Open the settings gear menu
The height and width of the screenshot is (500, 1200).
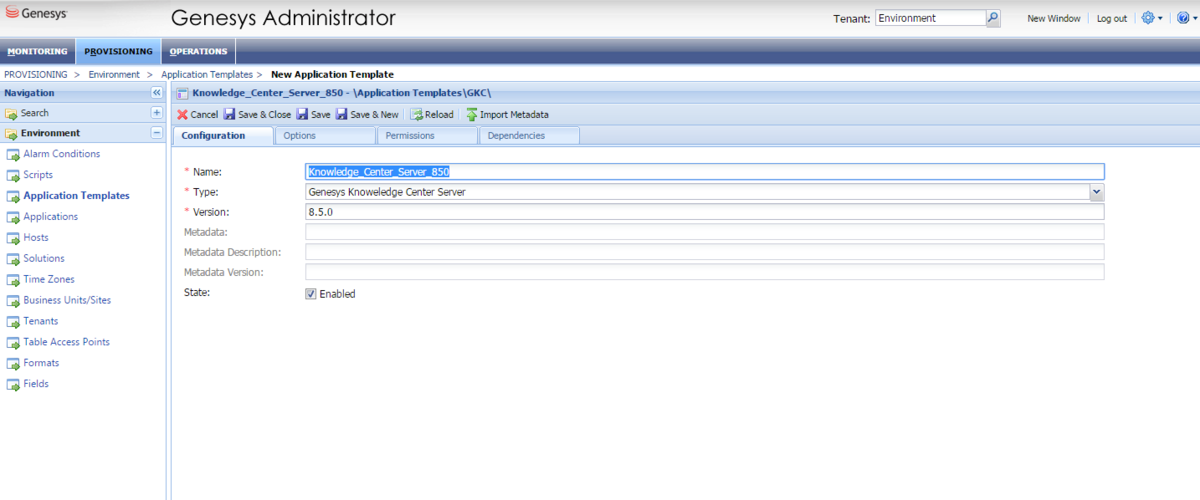point(1148,18)
